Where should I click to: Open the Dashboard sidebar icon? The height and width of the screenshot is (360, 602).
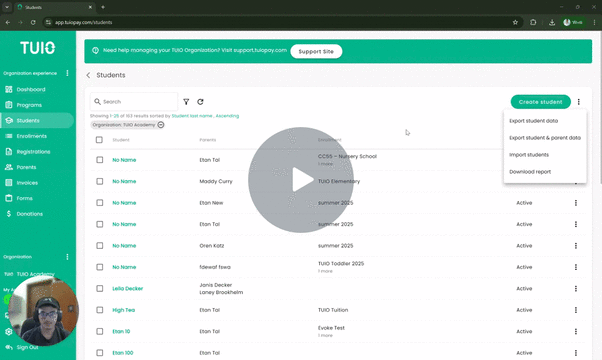pos(9,89)
